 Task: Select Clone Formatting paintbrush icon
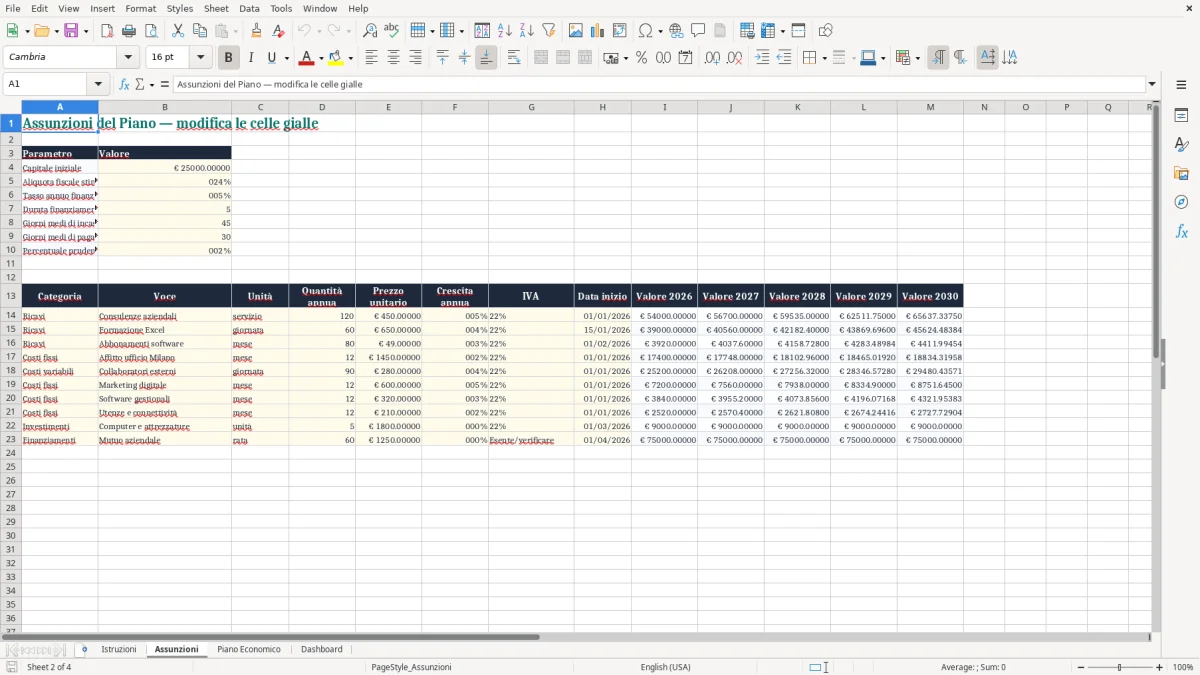[256, 31]
